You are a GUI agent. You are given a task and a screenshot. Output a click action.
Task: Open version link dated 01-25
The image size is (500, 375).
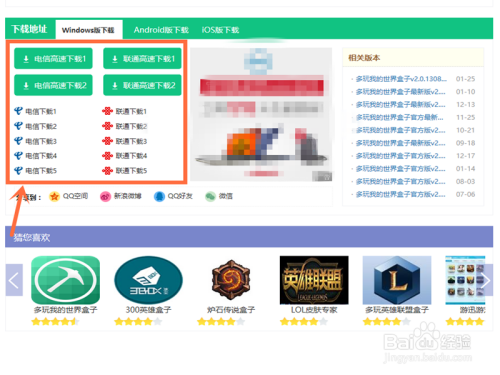tap(401, 79)
